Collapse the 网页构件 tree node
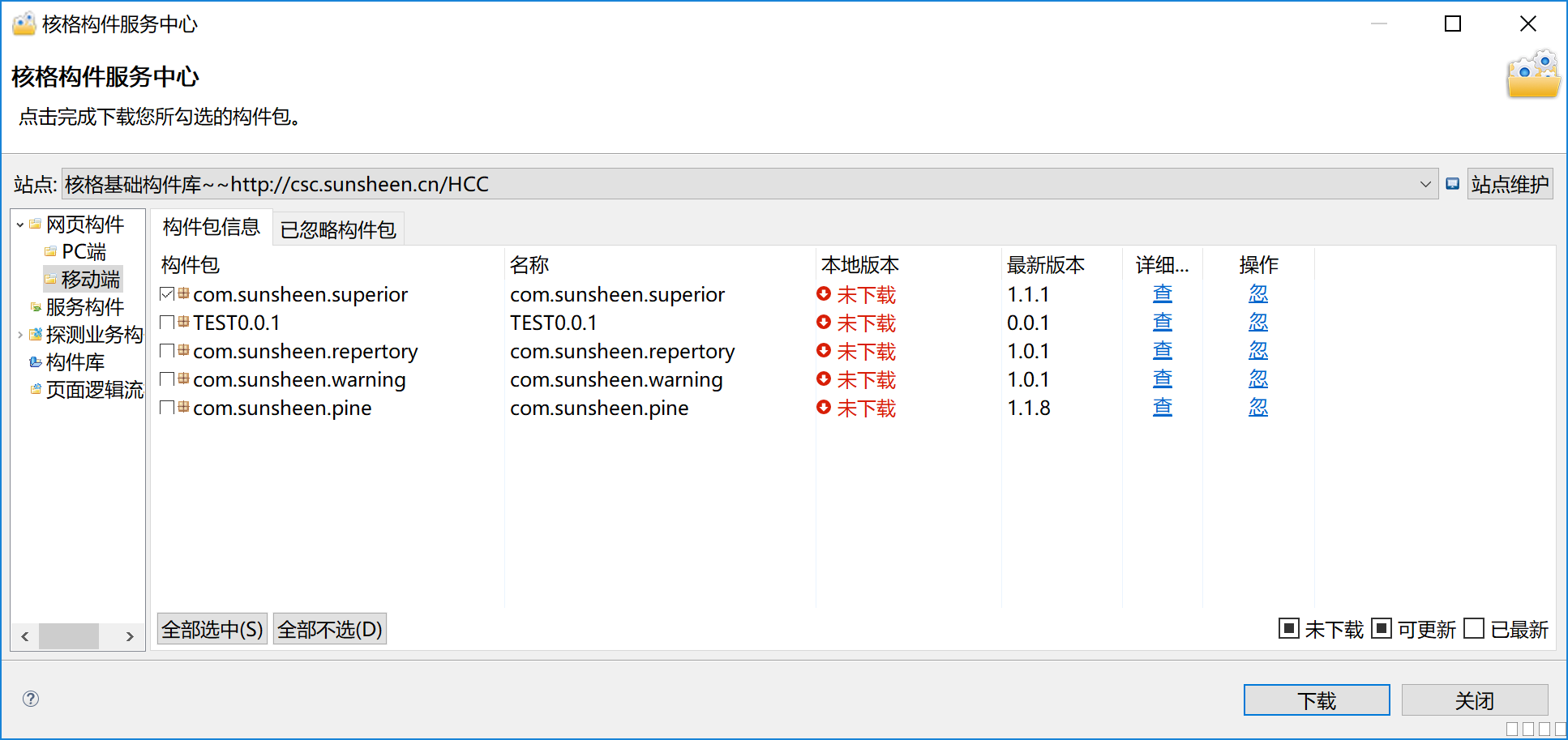The image size is (1568, 740). click(19, 225)
